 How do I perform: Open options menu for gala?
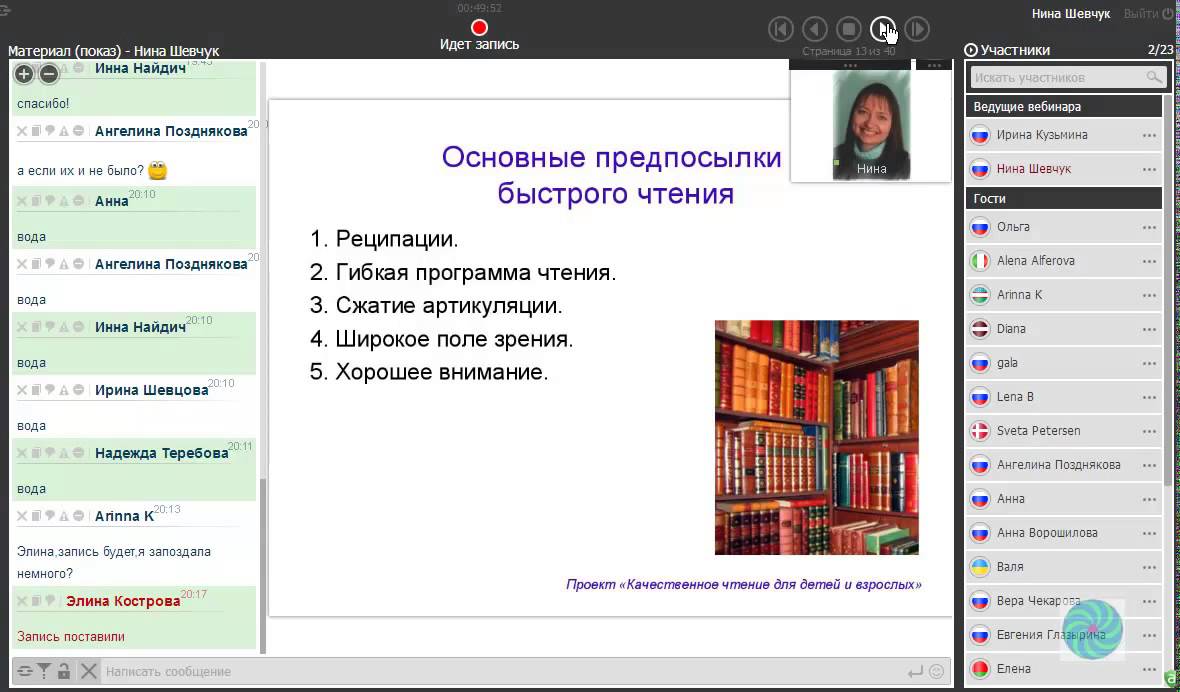[1149, 363]
